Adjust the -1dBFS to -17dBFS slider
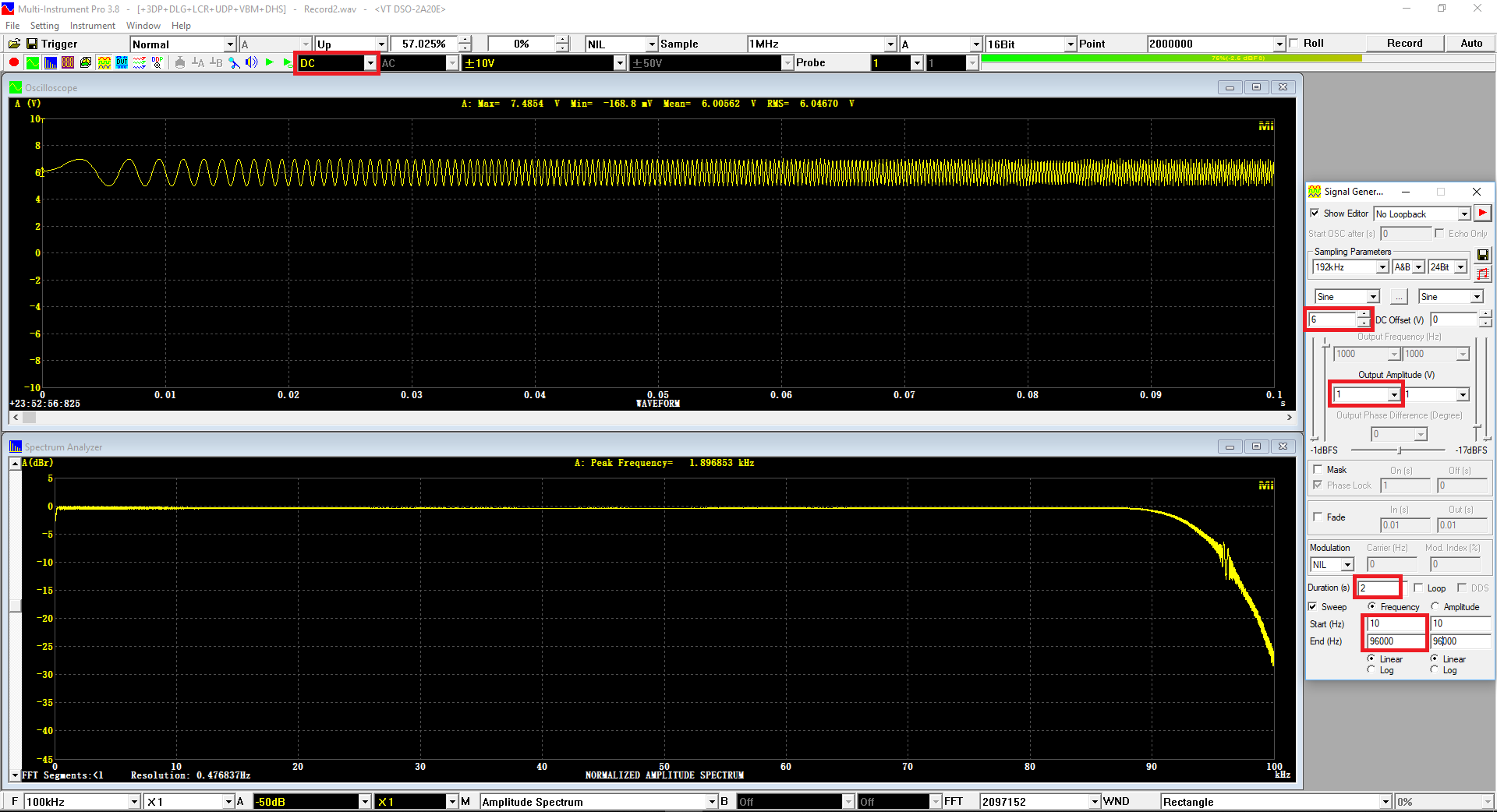The image size is (1497, 812). (1399, 450)
